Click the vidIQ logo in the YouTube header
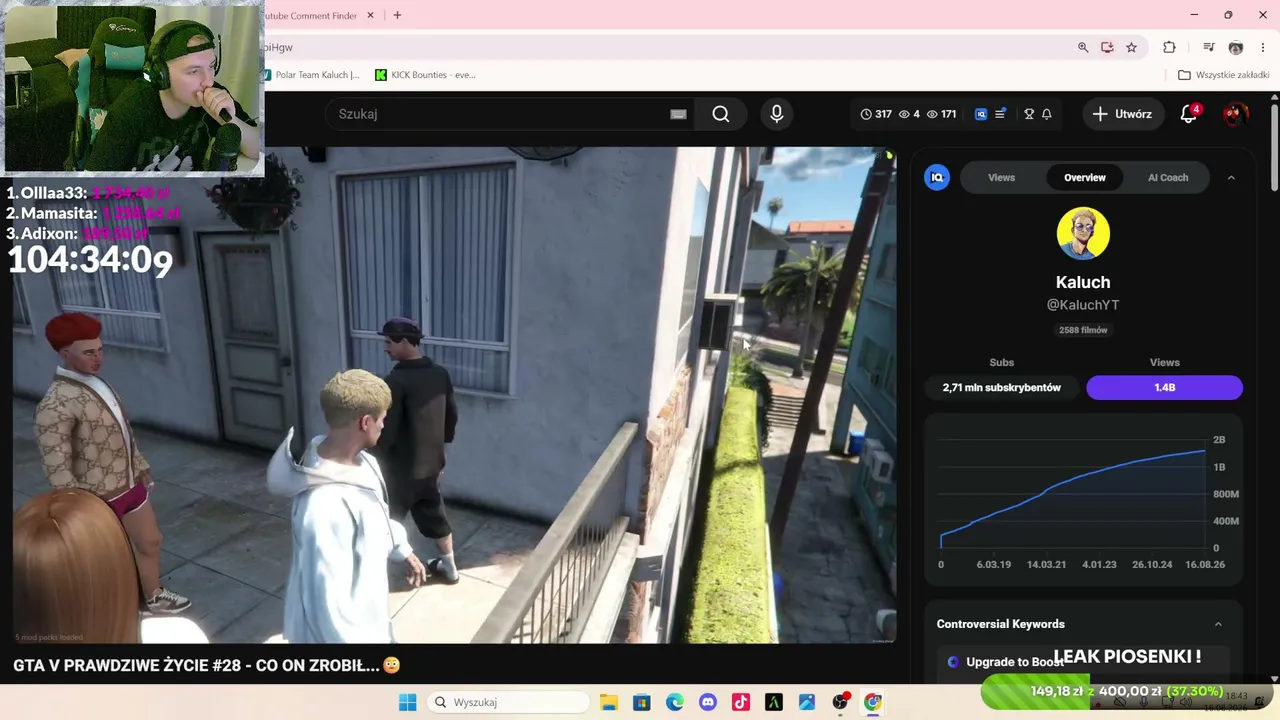The width and height of the screenshot is (1280, 720). point(981,114)
